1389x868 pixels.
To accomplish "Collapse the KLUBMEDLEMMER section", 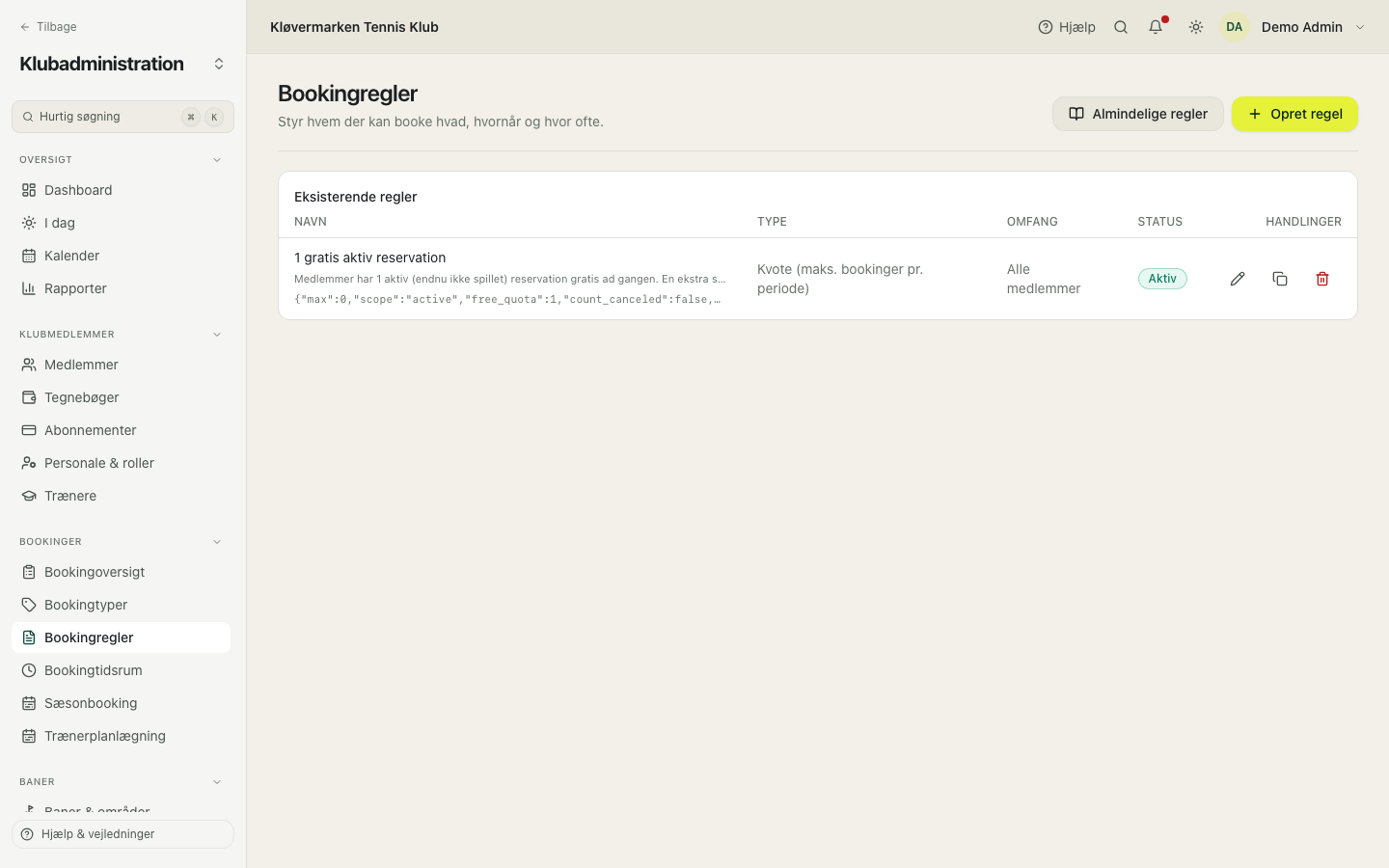I will (217, 335).
